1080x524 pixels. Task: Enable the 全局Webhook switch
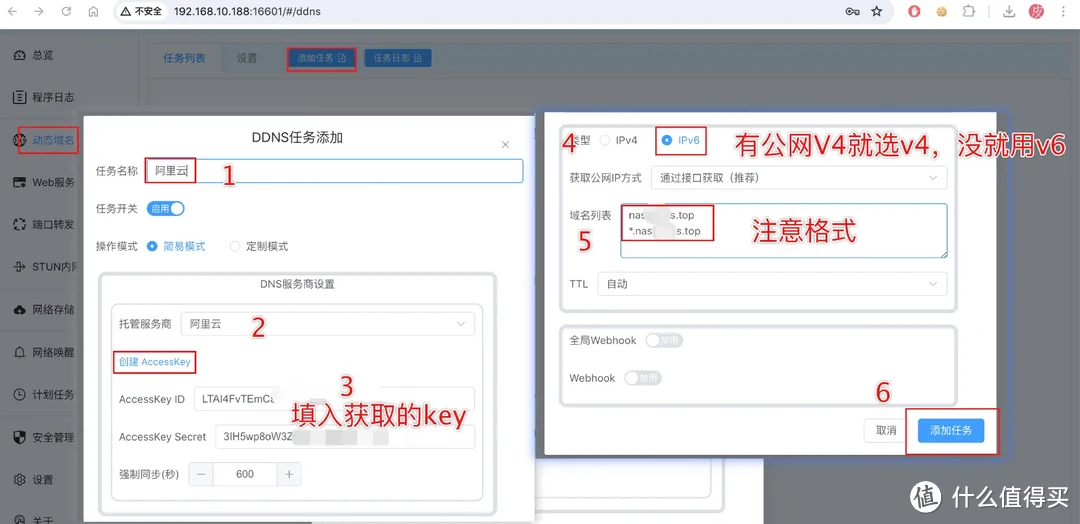[x=664, y=341]
